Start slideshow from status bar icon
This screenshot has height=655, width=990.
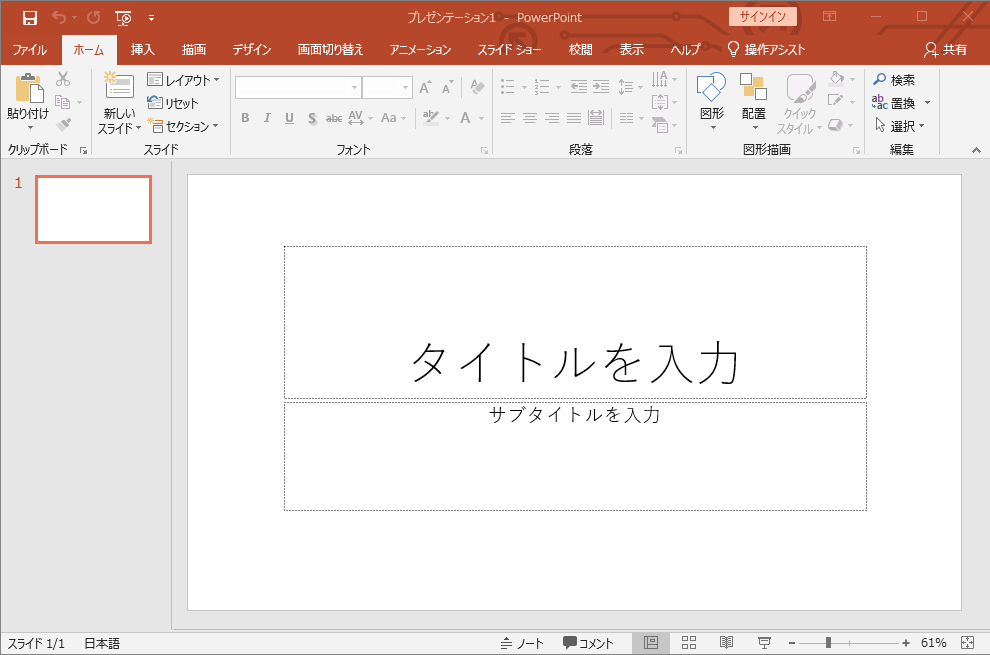click(764, 643)
